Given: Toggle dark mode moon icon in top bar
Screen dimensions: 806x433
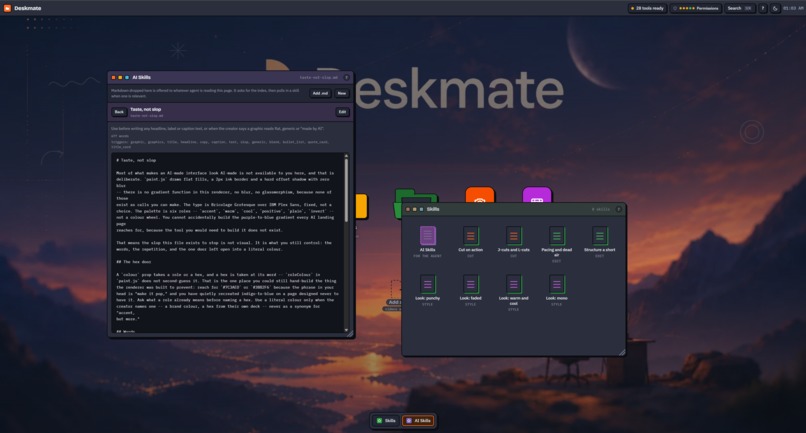Looking at the screenshot, I should point(775,8).
